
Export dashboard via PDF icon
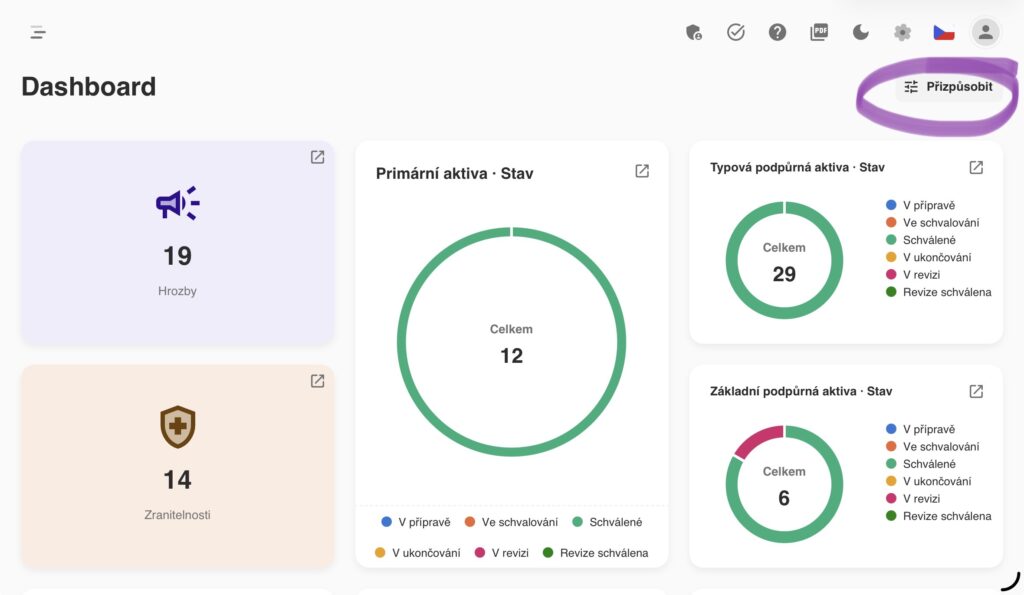point(819,32)
